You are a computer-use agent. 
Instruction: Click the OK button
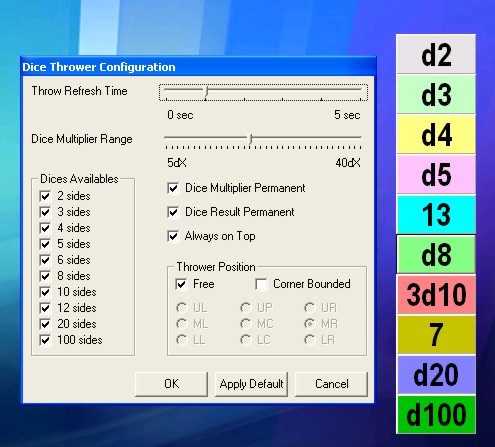click(171, 384)
